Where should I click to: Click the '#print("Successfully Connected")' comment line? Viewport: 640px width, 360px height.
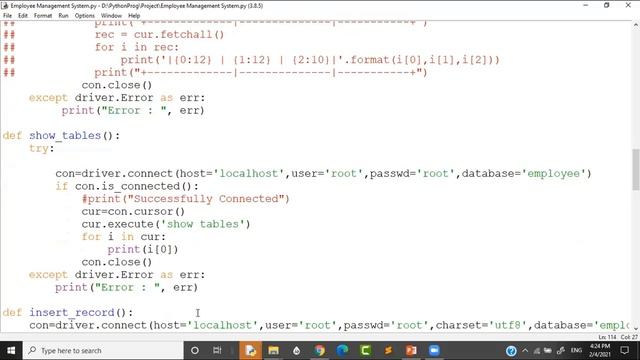[x=185, y=199]
